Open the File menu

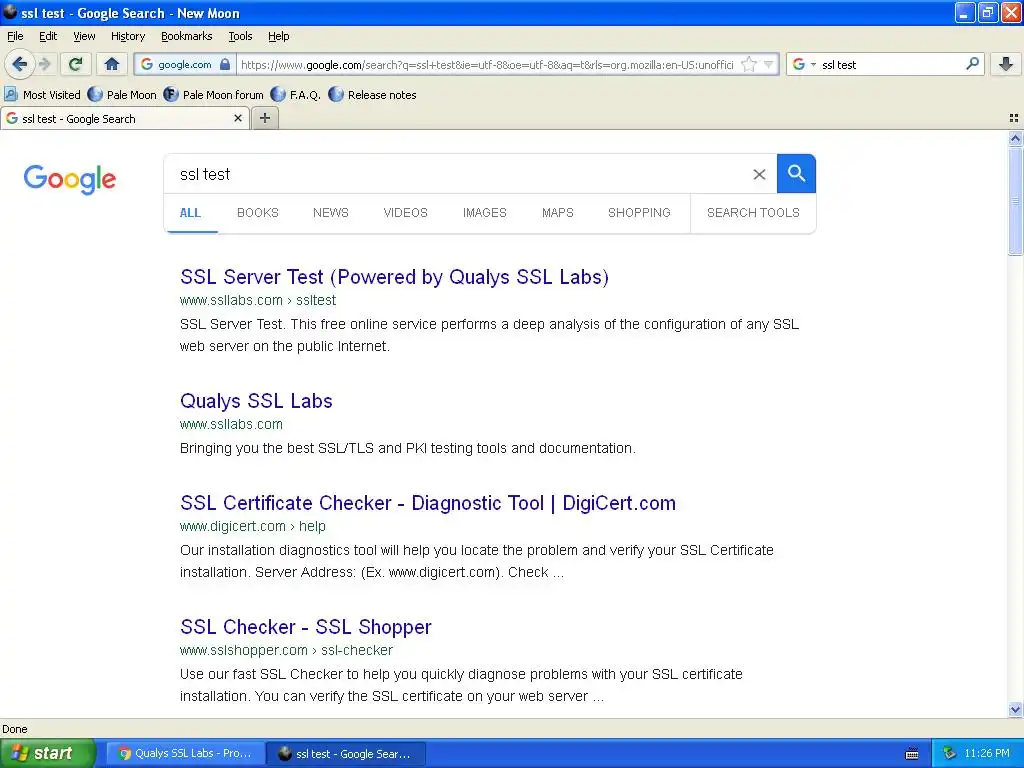pyautogui.click(x=15, y=36)
